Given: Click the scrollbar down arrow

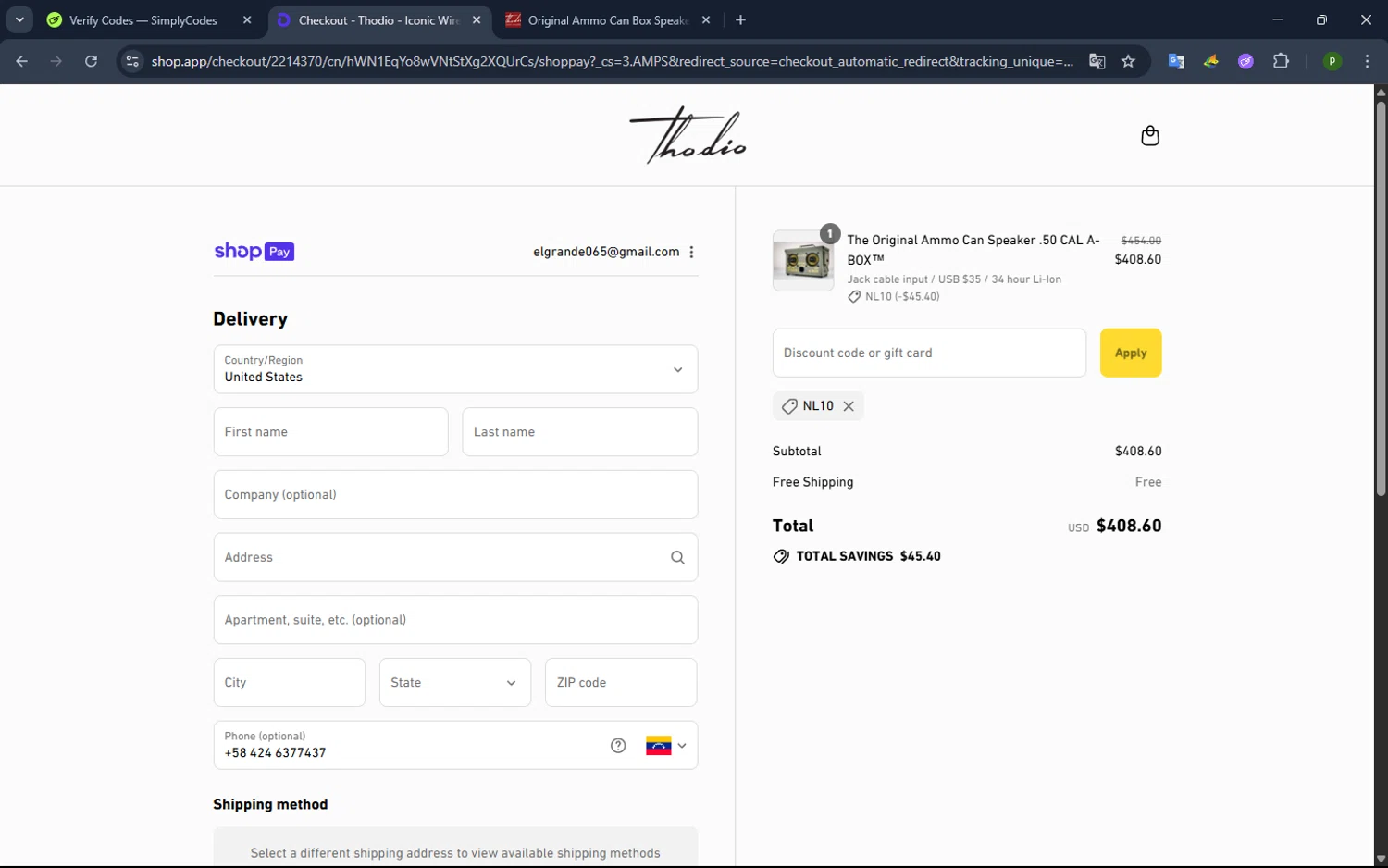Looking at the screenshot, I should pos(1381,860).
